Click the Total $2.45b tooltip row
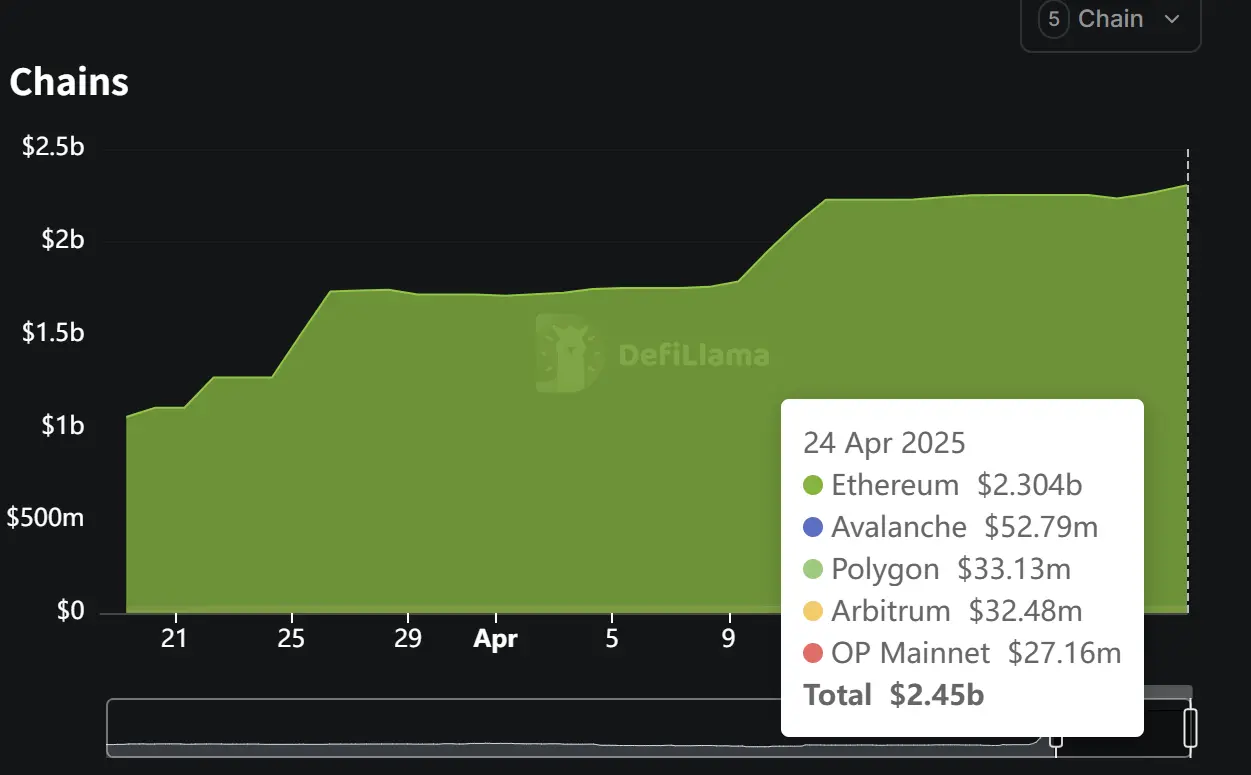The width and height of the screenshot is (1251, 775). (893, 695)
